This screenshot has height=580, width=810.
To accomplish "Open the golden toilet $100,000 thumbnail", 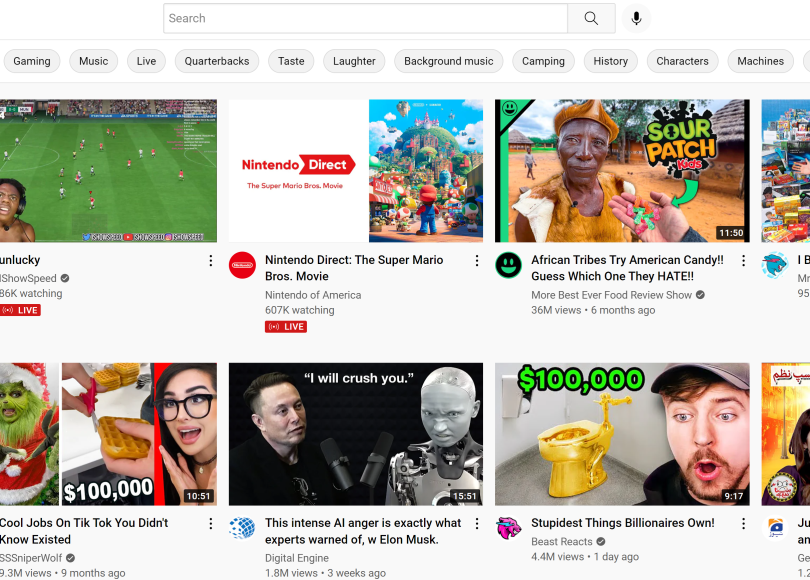I will [x=621, y=434].
